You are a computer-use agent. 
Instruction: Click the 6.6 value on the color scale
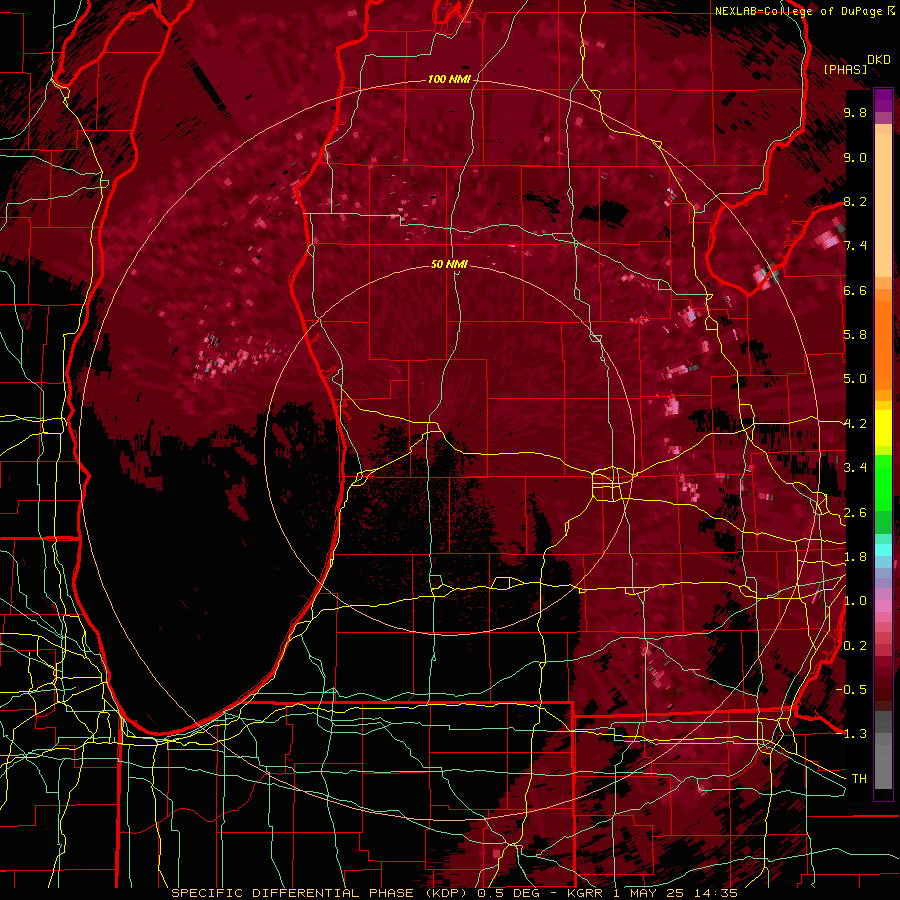(x=855, y=290)
